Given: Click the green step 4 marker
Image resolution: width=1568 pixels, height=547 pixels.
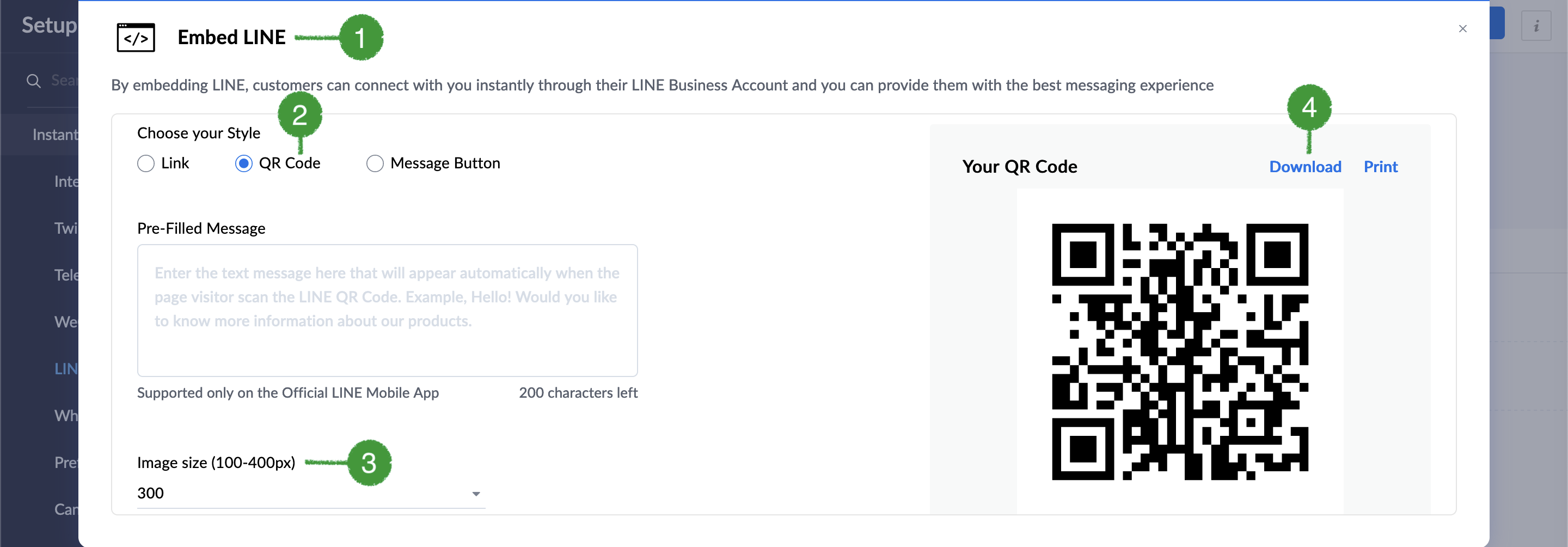Looking at the screenshot, I should click(x=1309, y=108).
